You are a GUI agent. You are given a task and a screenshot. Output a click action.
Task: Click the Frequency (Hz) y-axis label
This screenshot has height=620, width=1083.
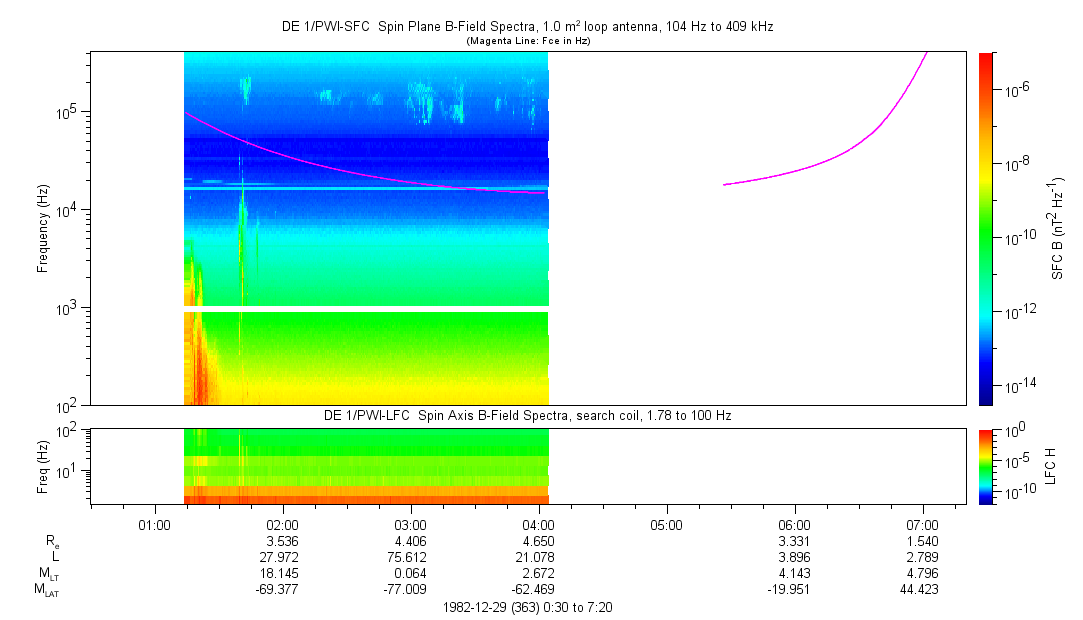(43, 228)
